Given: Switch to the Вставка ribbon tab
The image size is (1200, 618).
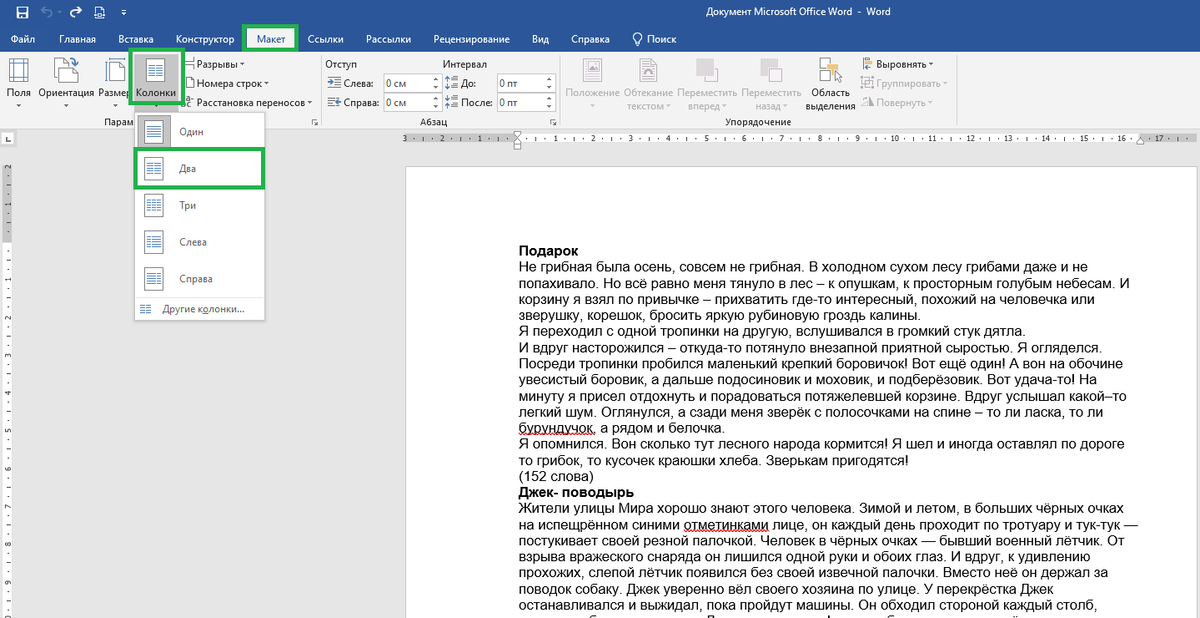Looking at the screenshot, I should [135, 39].
